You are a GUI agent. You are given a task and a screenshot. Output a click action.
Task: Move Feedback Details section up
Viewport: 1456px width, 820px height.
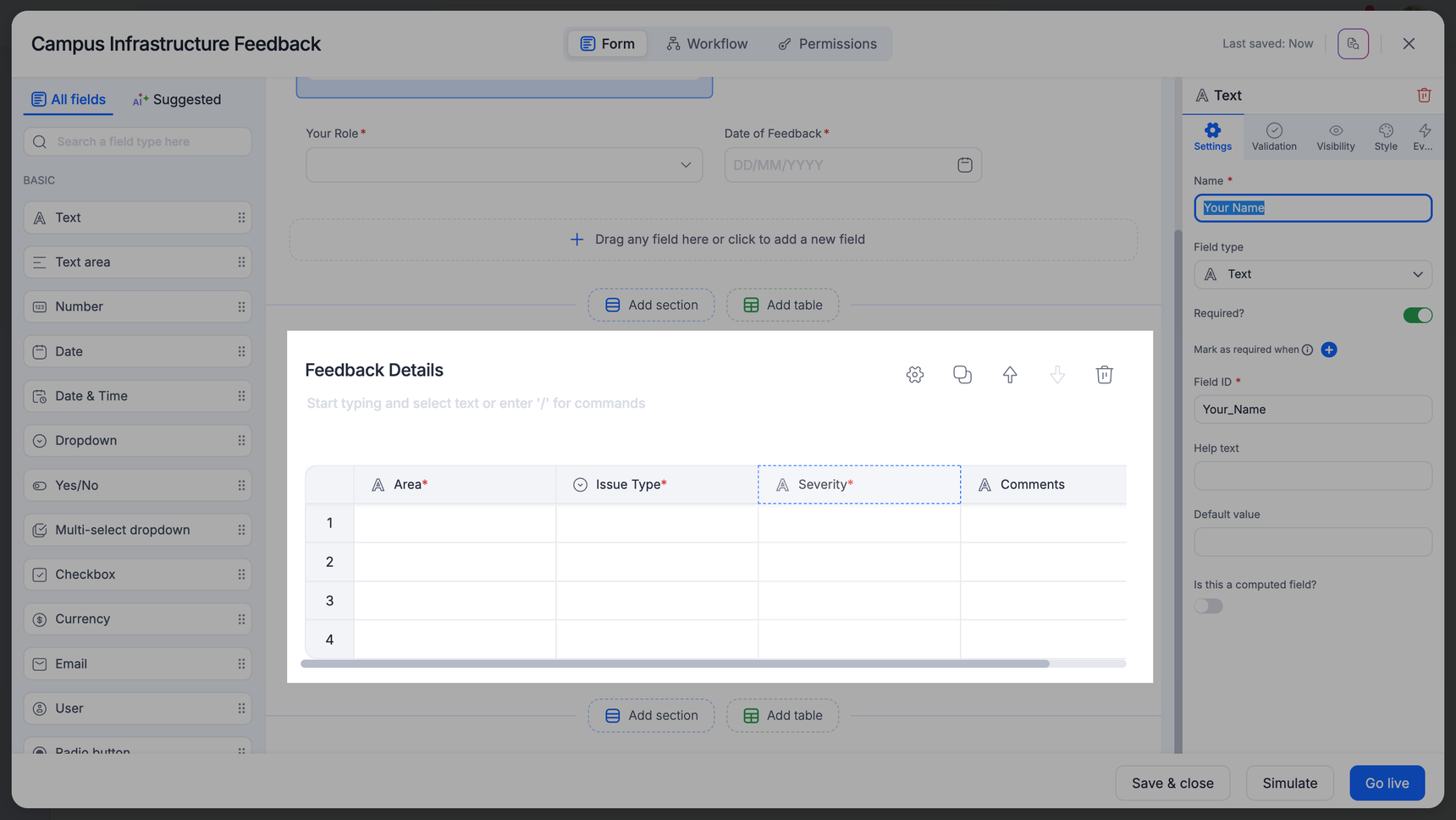click(1009, 375)
